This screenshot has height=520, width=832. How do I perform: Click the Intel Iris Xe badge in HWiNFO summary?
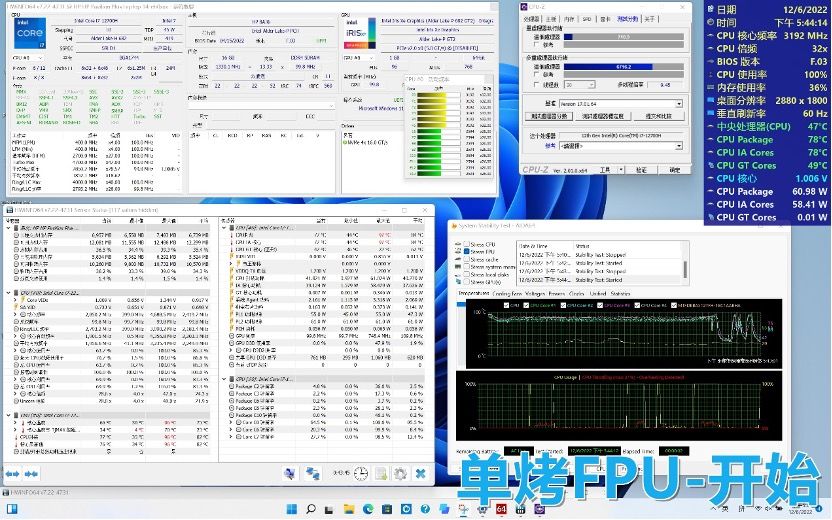pos(360,33)
